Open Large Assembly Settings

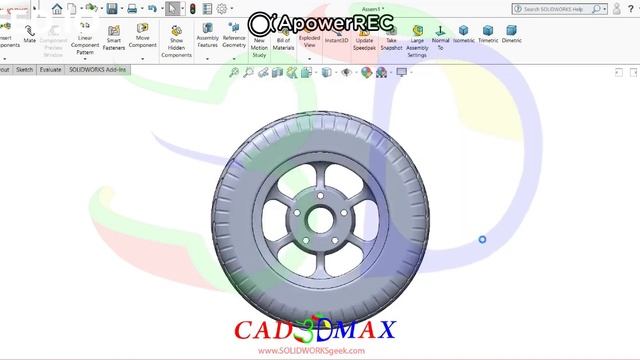pyautogui.click(x=417, y=42)
